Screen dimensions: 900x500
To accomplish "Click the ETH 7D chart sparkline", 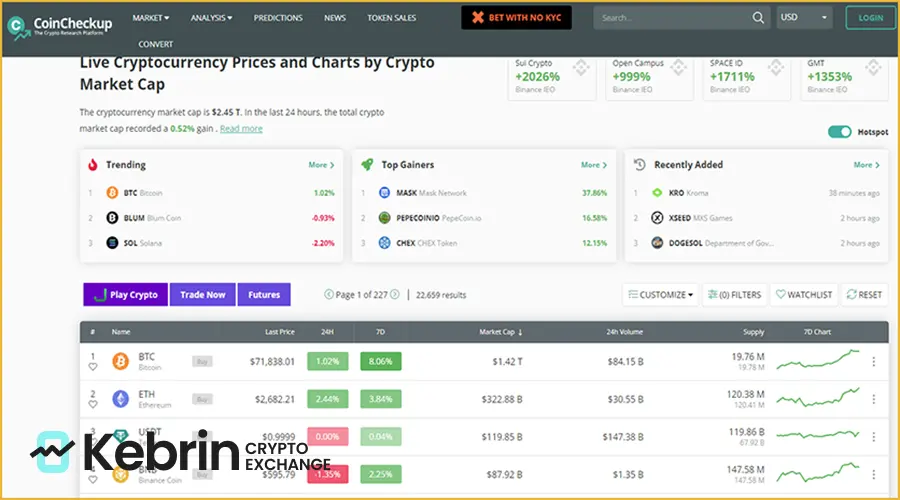I will coord(818,397).
